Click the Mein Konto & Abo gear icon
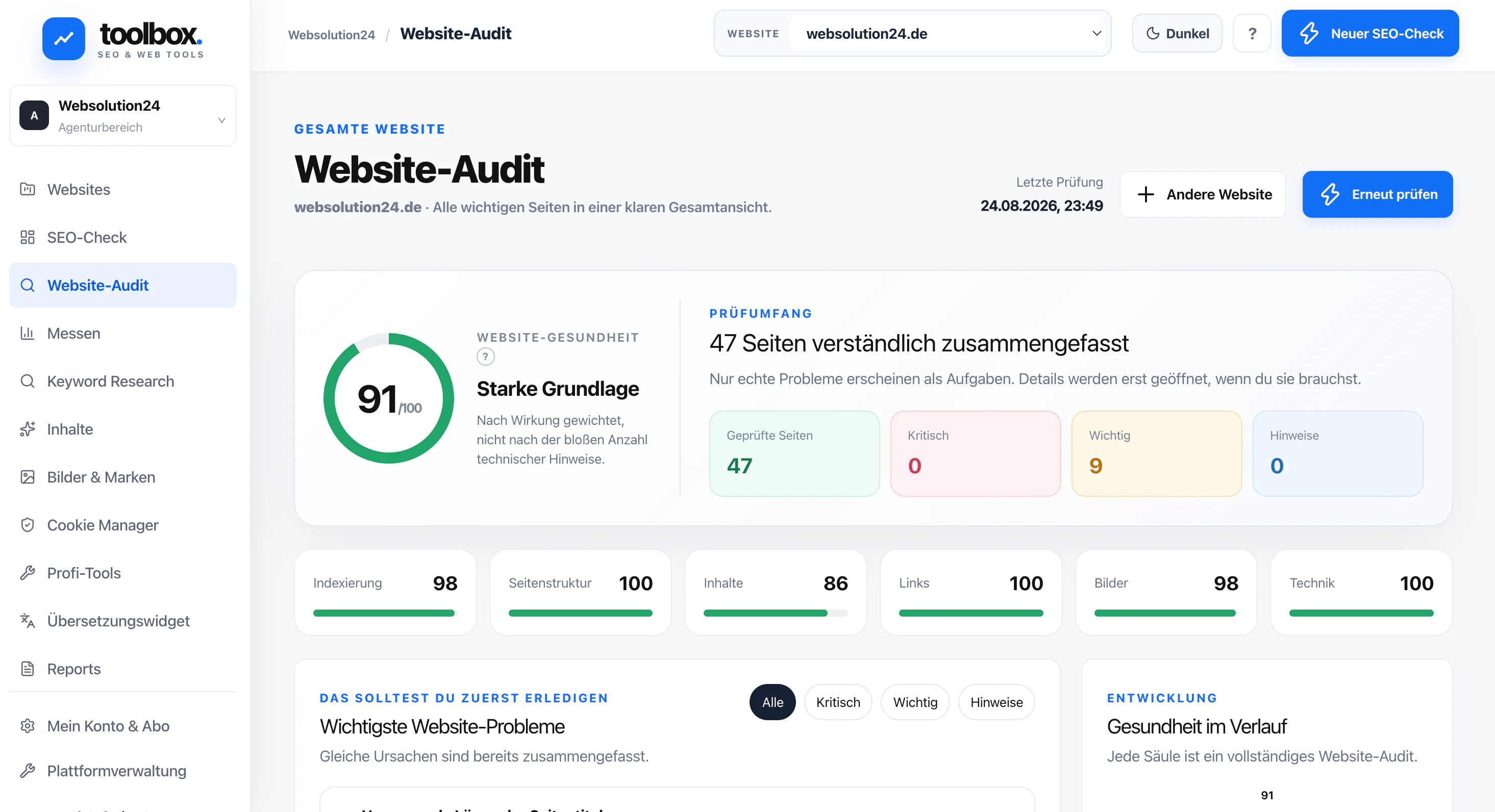The width and height of the screenshot is (1495, 812). [27, 726]
